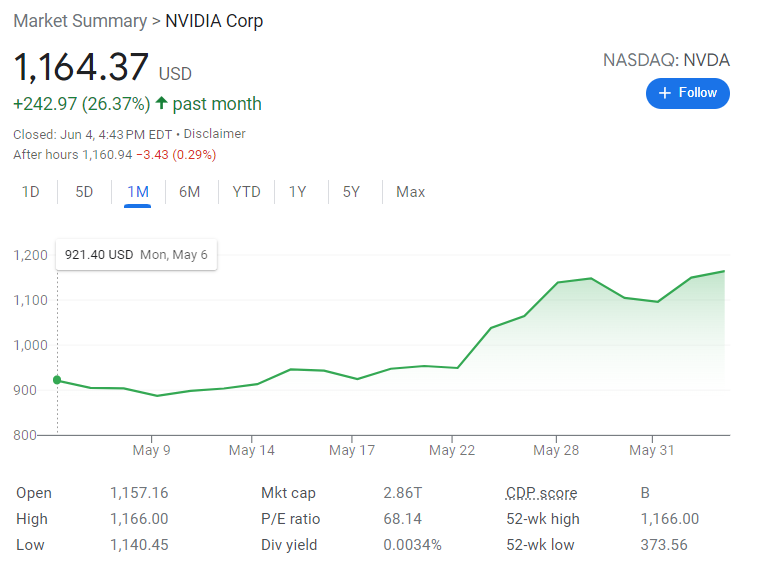Click the +242.97 (26.37%) change text
763x564 pixels.
click(x=82, y=104)
